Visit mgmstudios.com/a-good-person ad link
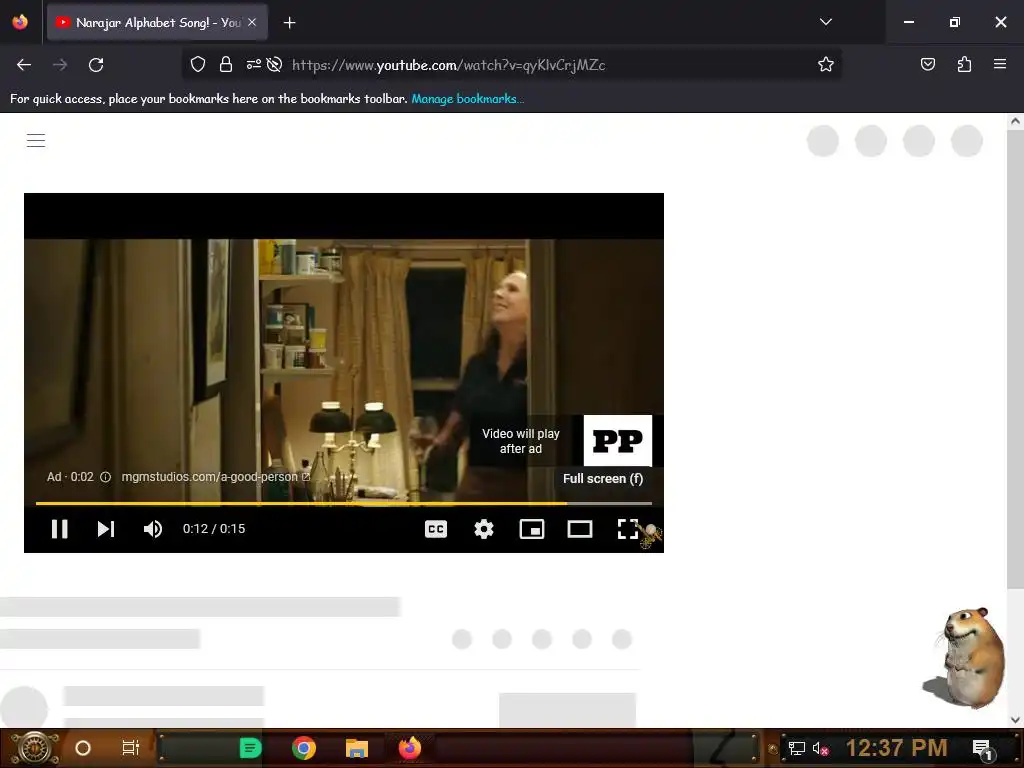This screenshot has width=1024, height=768. [216, 477]
